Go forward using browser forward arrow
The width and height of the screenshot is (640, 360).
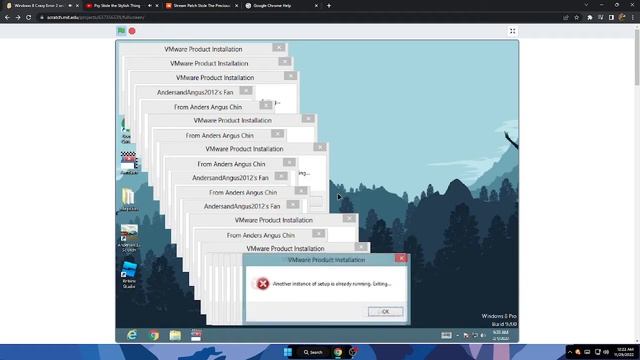18,18
